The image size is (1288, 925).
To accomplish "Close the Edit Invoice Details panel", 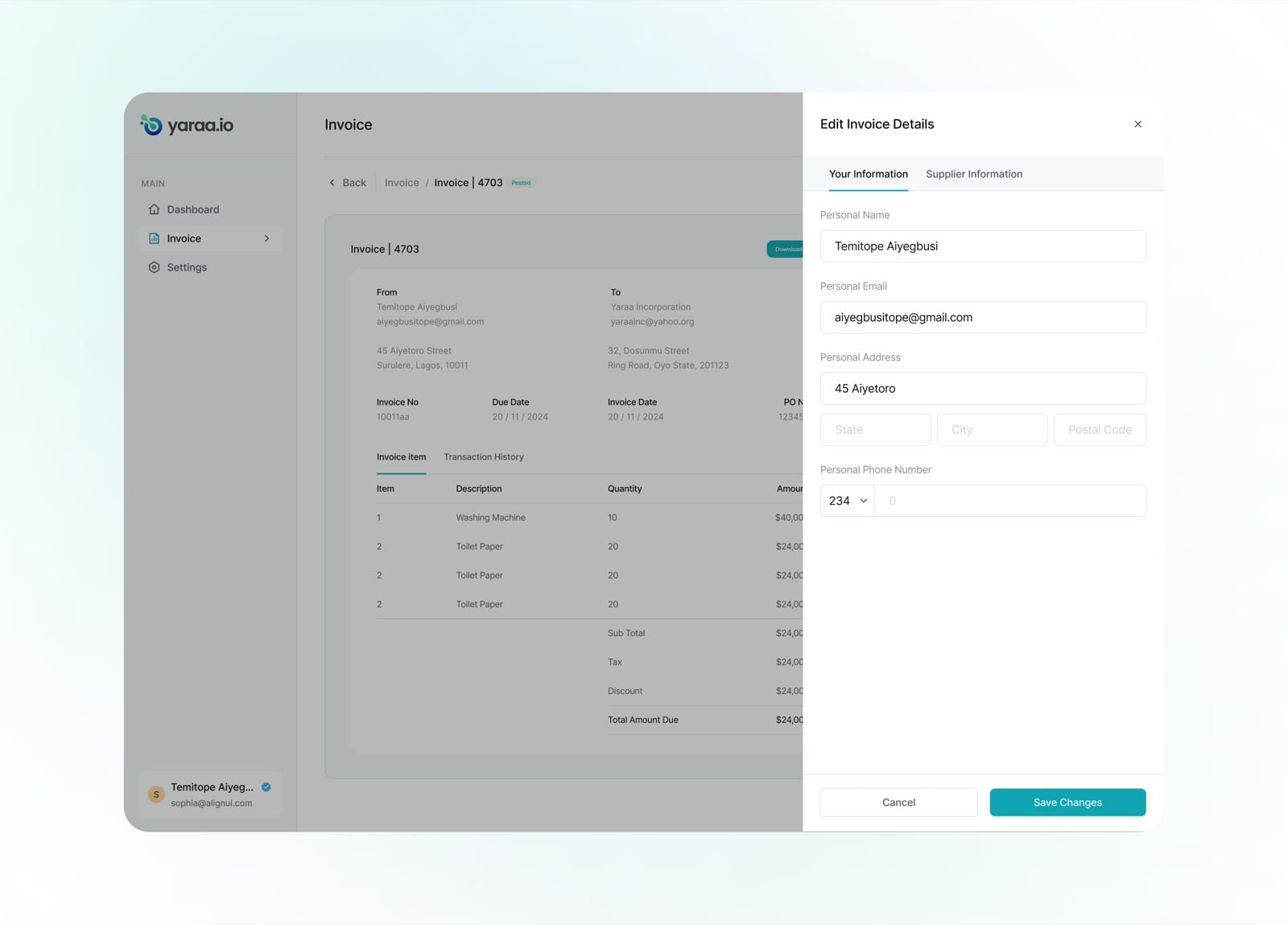I will tap(1137, 124).
